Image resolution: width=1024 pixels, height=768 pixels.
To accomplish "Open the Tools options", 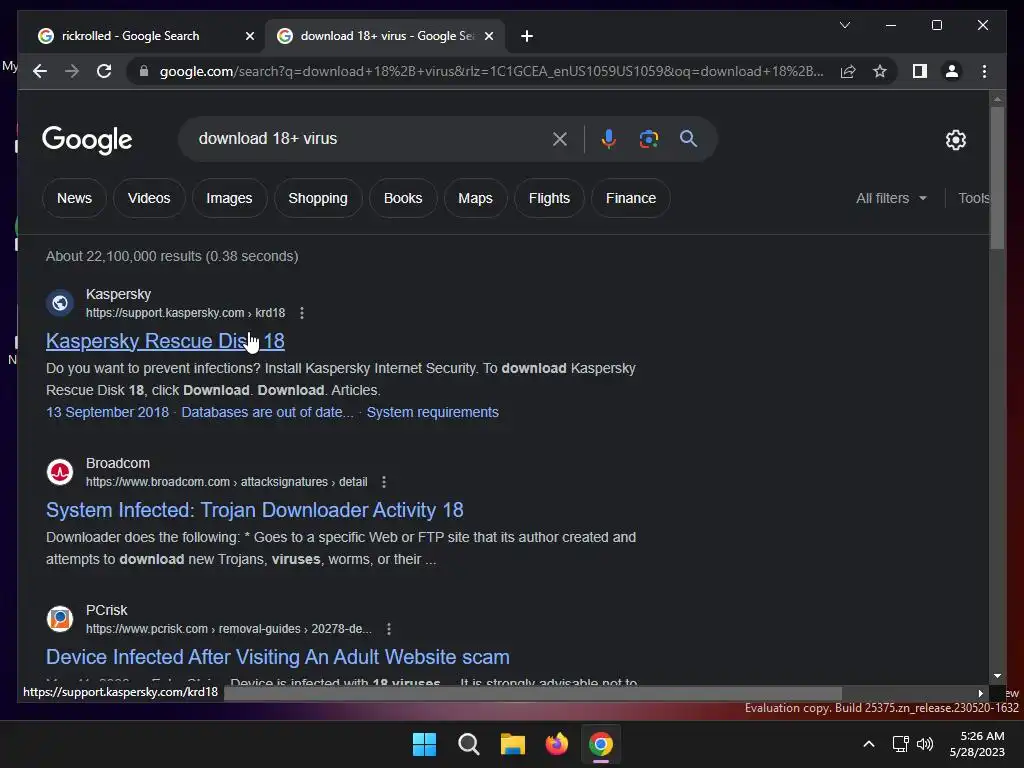I will pos(974,198).
